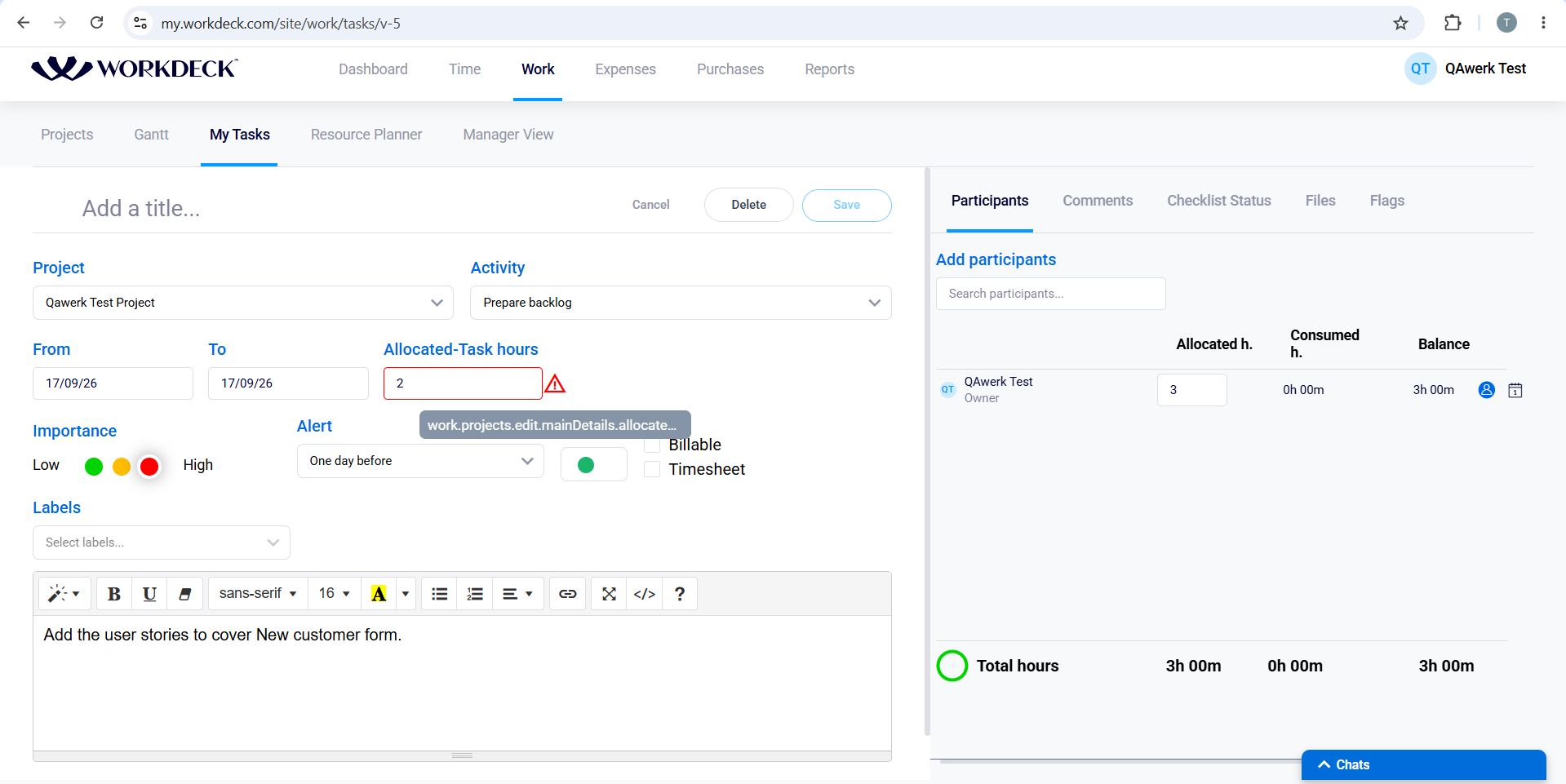The width and height of the screenshot is (1566, 784).
Task: Bookmark this page with the star icon
Action: click(1401, 23)
